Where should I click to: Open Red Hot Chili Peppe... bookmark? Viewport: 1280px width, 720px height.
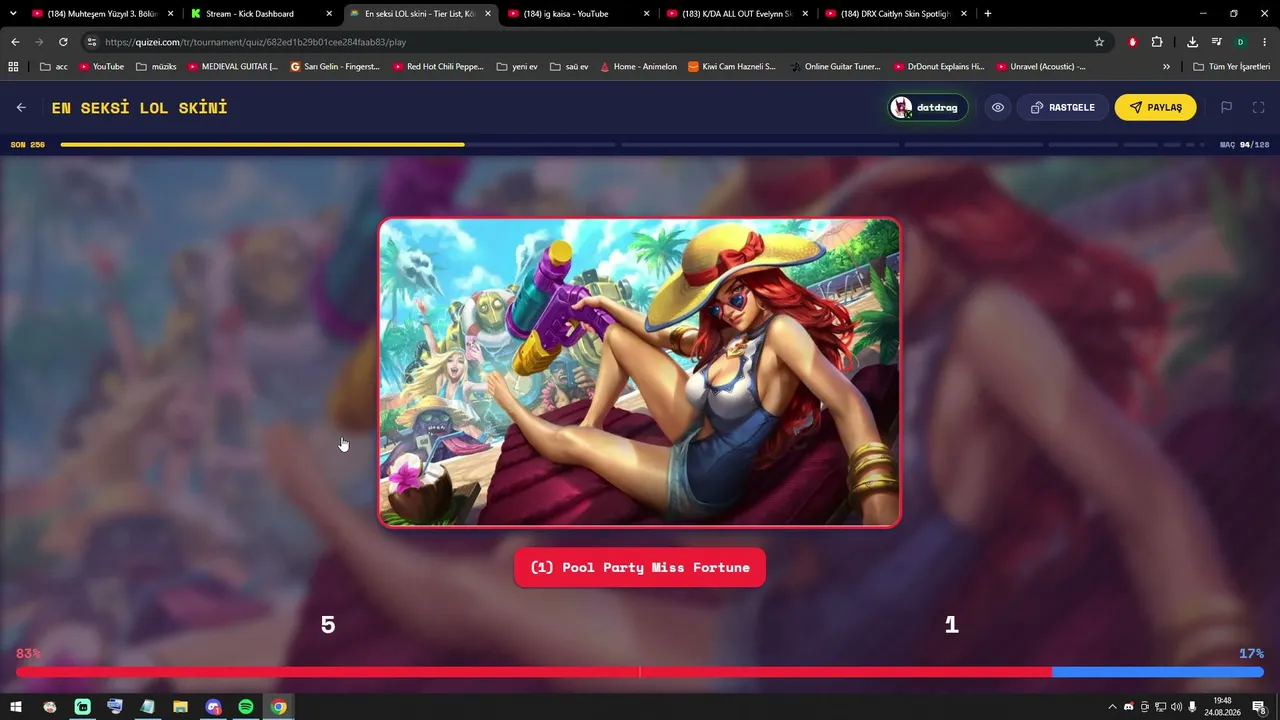click(438, 66)
